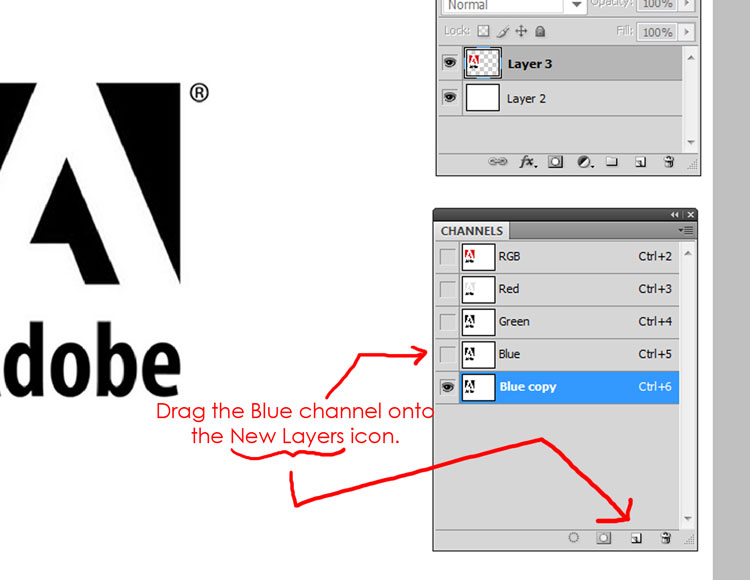Switch to the CHANNELS tab
750x580 pixels.
point(472,231)
